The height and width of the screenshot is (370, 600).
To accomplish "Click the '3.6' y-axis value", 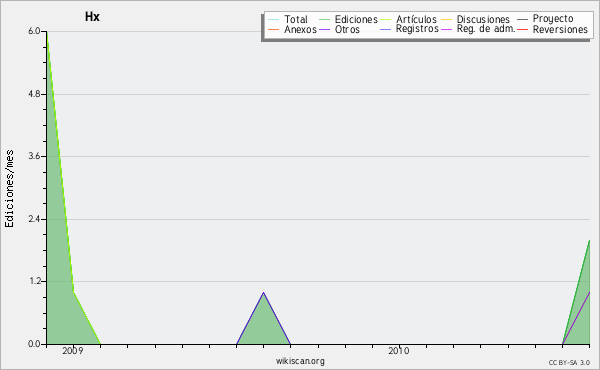I will (x=34, y=156).
